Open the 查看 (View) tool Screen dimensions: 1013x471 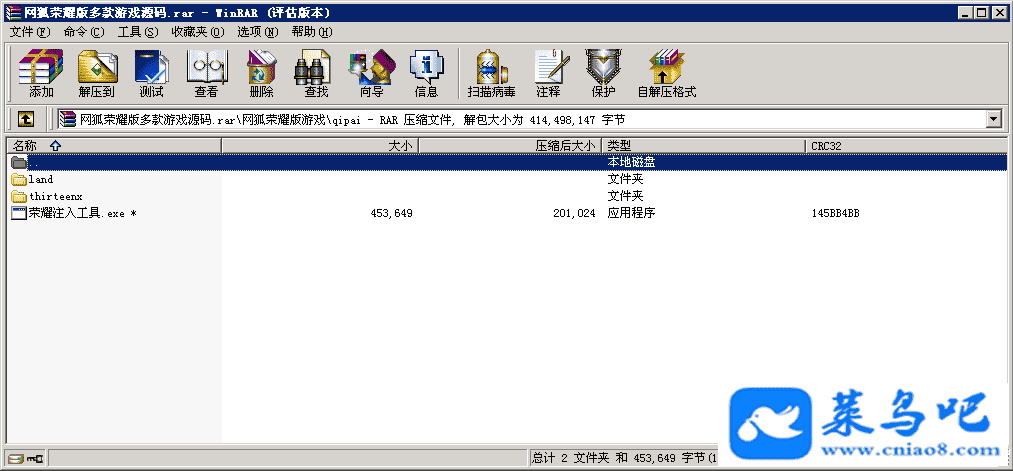pyautogui.click(x=206, y=66)
